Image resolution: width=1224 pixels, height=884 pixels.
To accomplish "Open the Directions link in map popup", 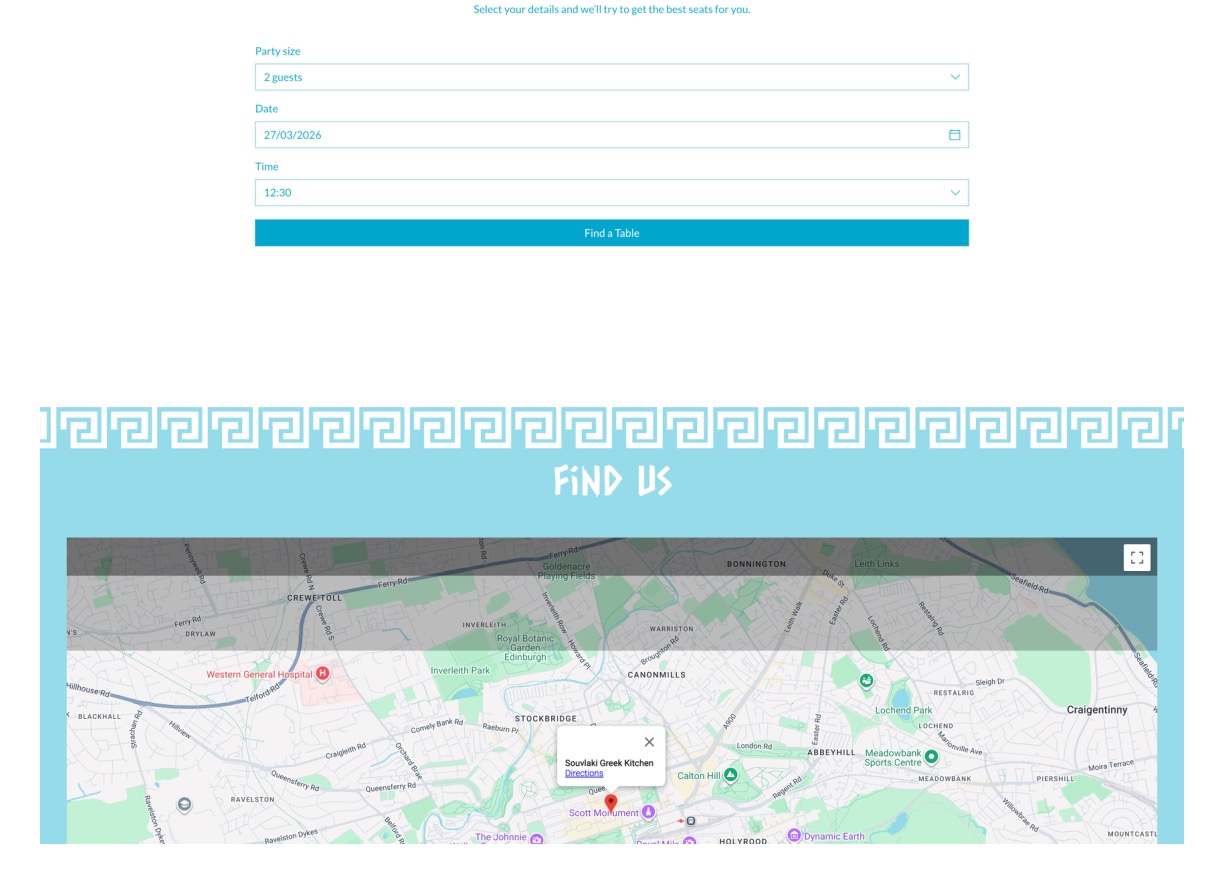I will click(584, 773).
